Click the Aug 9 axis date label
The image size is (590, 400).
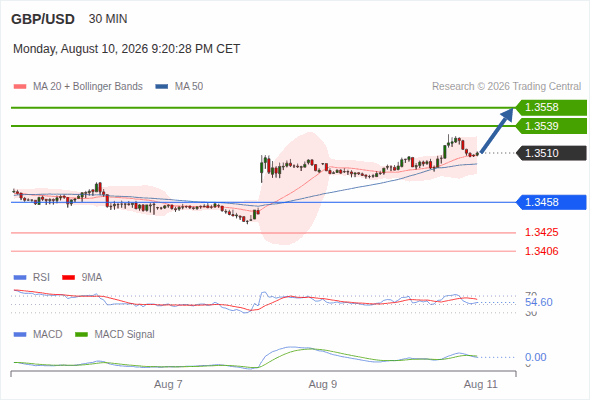pos(323,384)
